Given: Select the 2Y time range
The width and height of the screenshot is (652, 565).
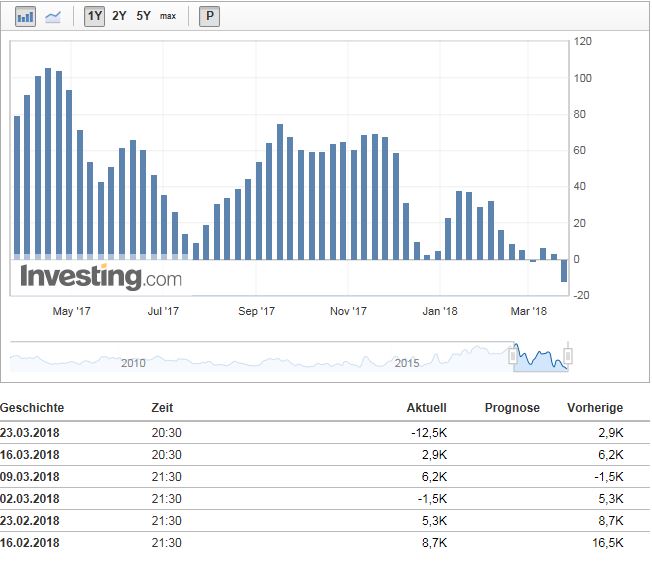Looking at the screenshot, I should [x=119, y=16].
